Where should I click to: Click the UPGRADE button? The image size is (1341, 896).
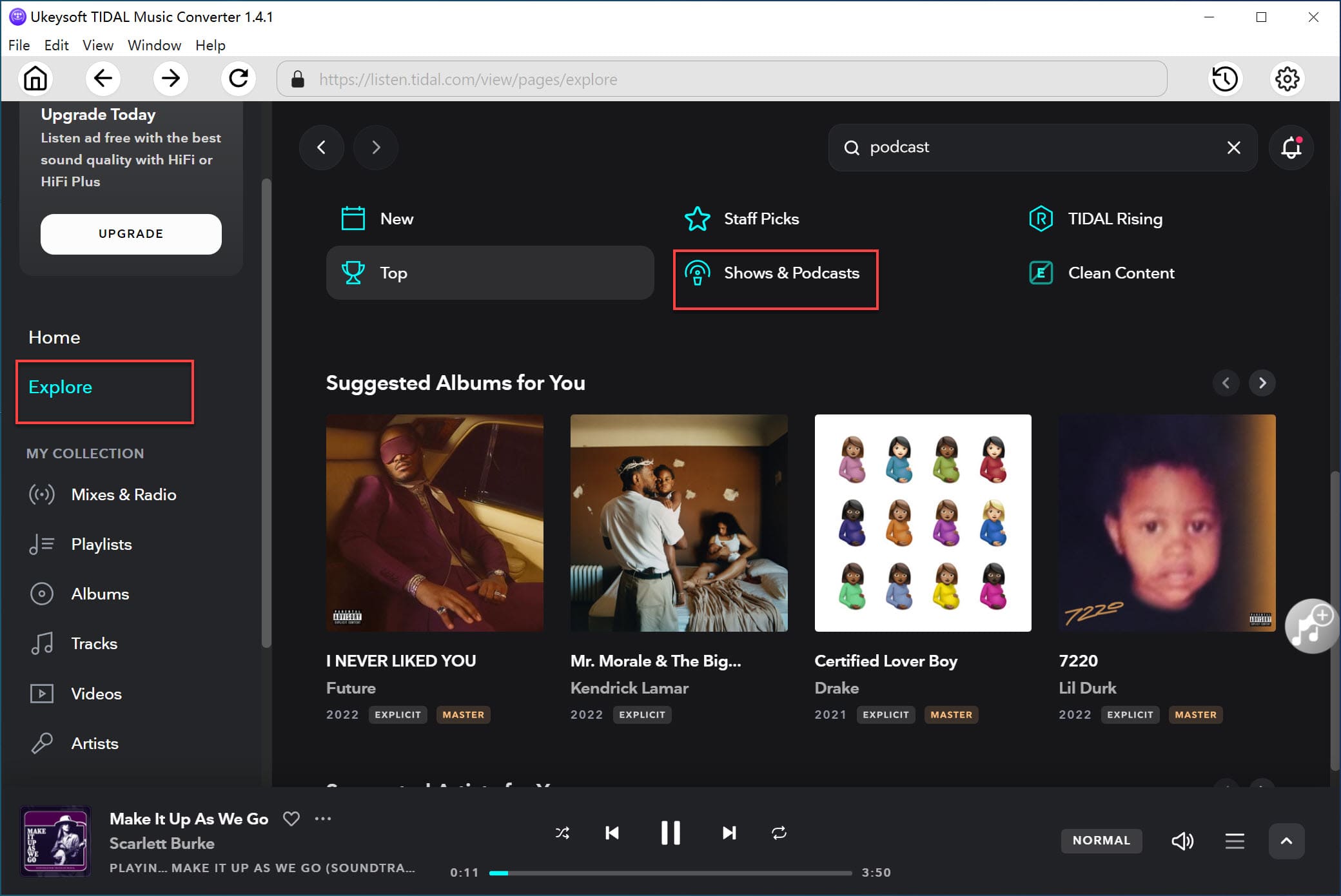(131, 234)
